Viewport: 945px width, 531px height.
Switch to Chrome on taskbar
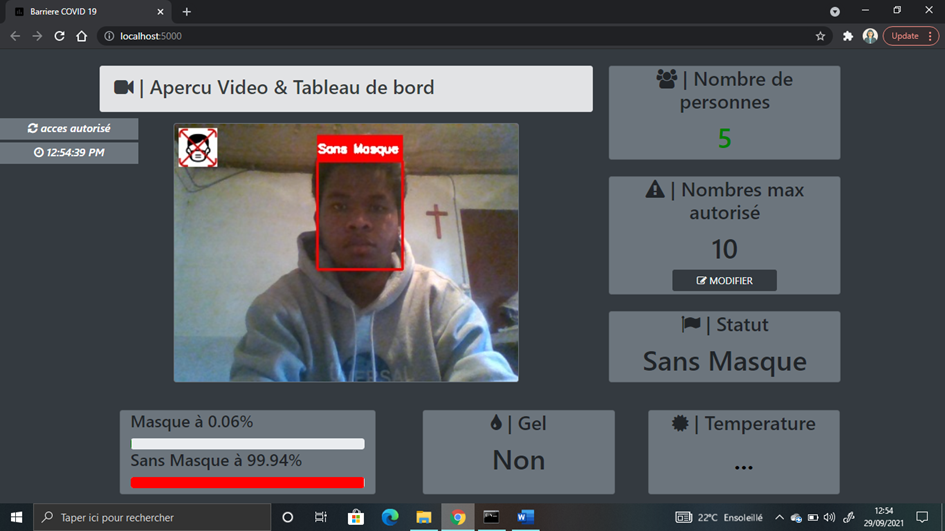[x=458, y=517]
